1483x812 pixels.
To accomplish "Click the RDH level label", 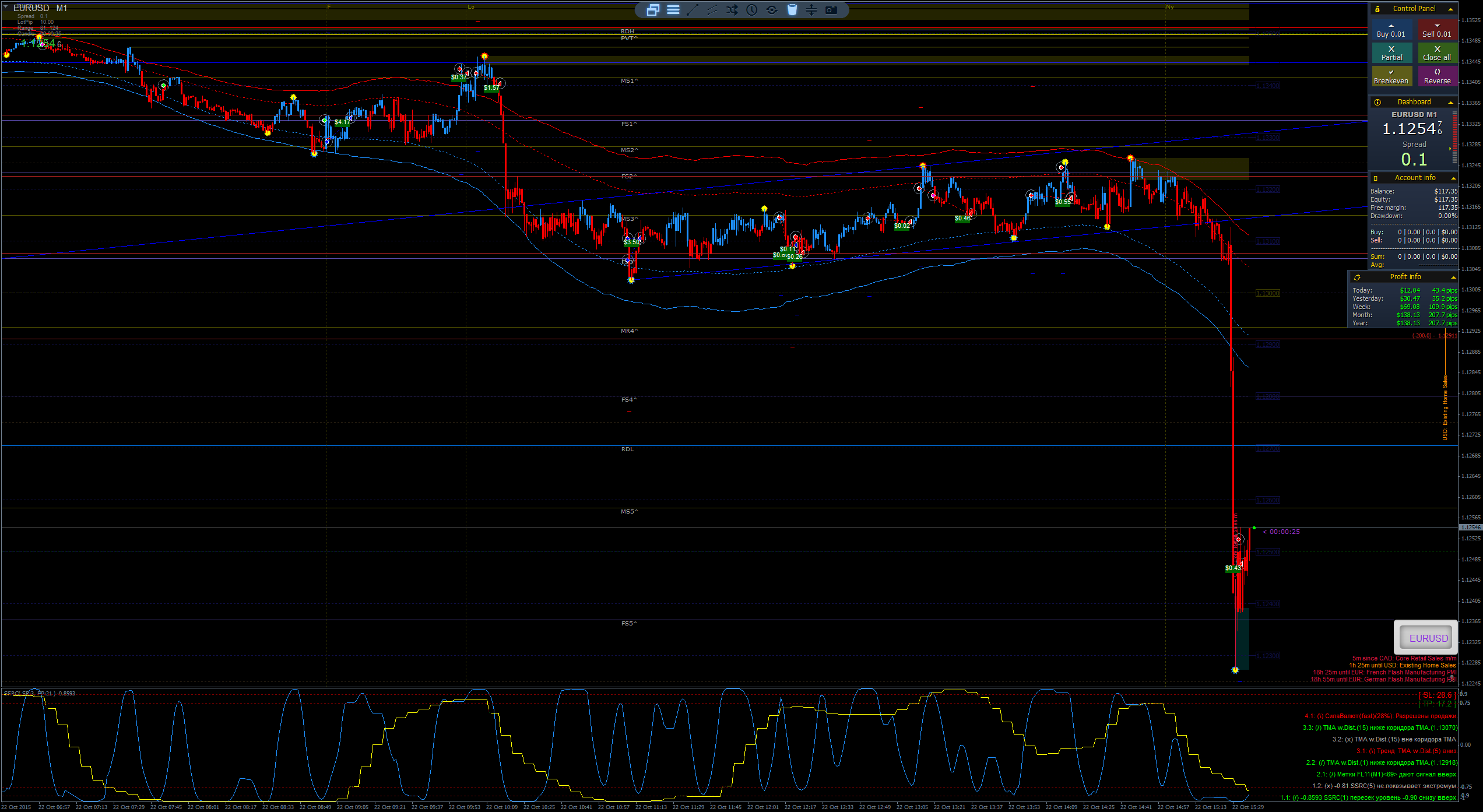I will pos(627,31).
